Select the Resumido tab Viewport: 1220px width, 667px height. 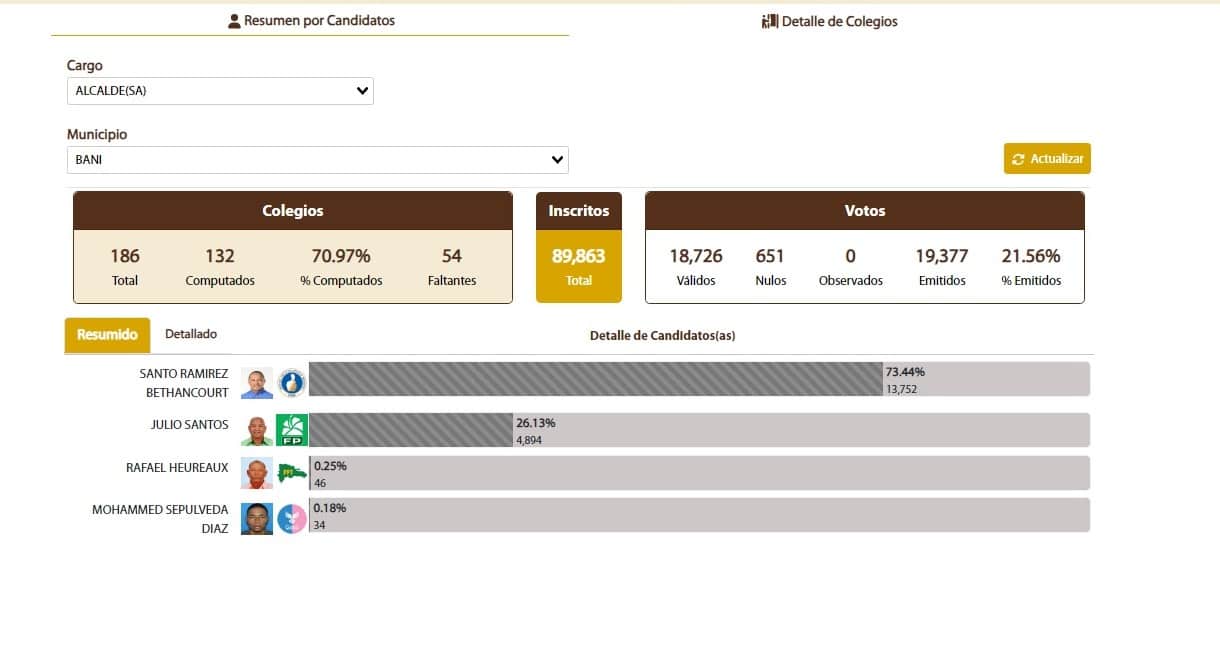(106, 335)
